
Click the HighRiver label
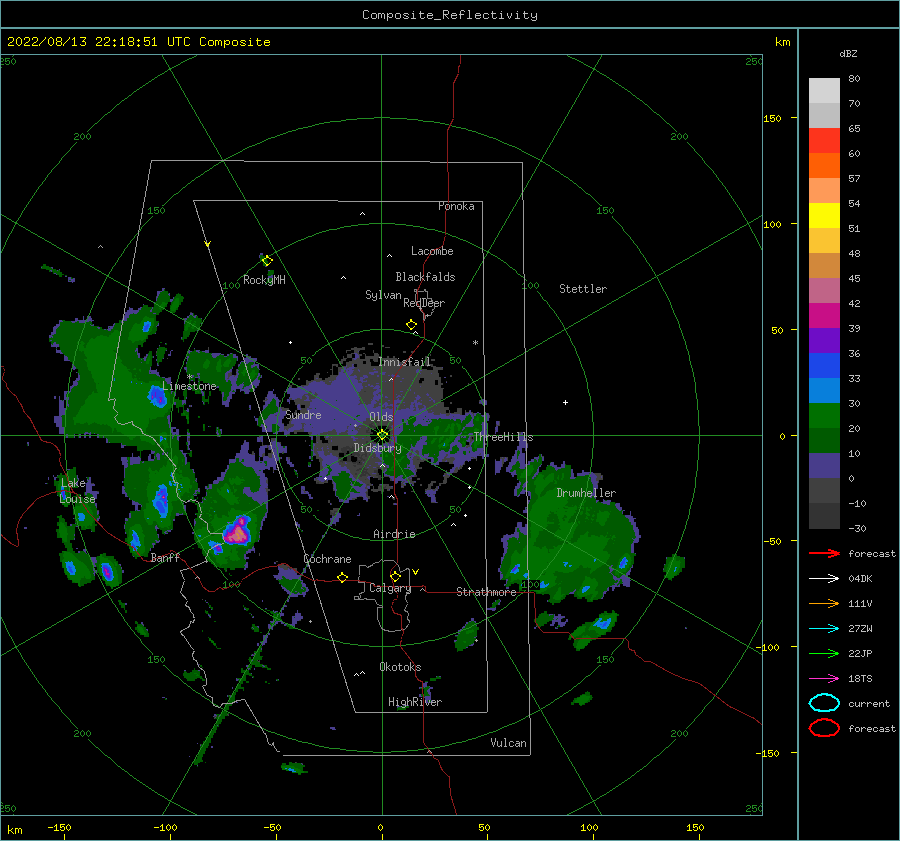415,702
